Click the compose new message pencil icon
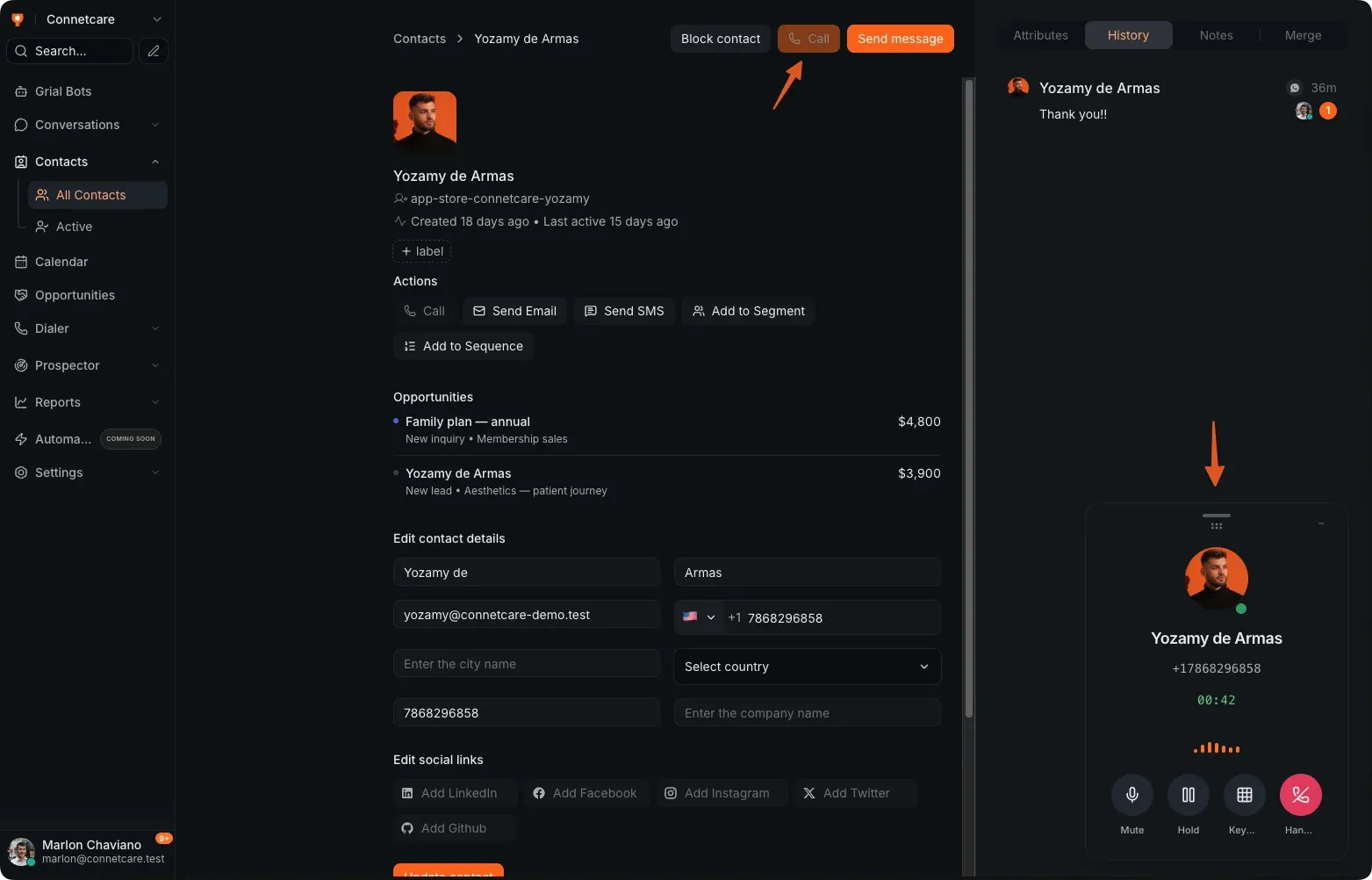This screenshot has width=1372, height=880. [154, 51]
